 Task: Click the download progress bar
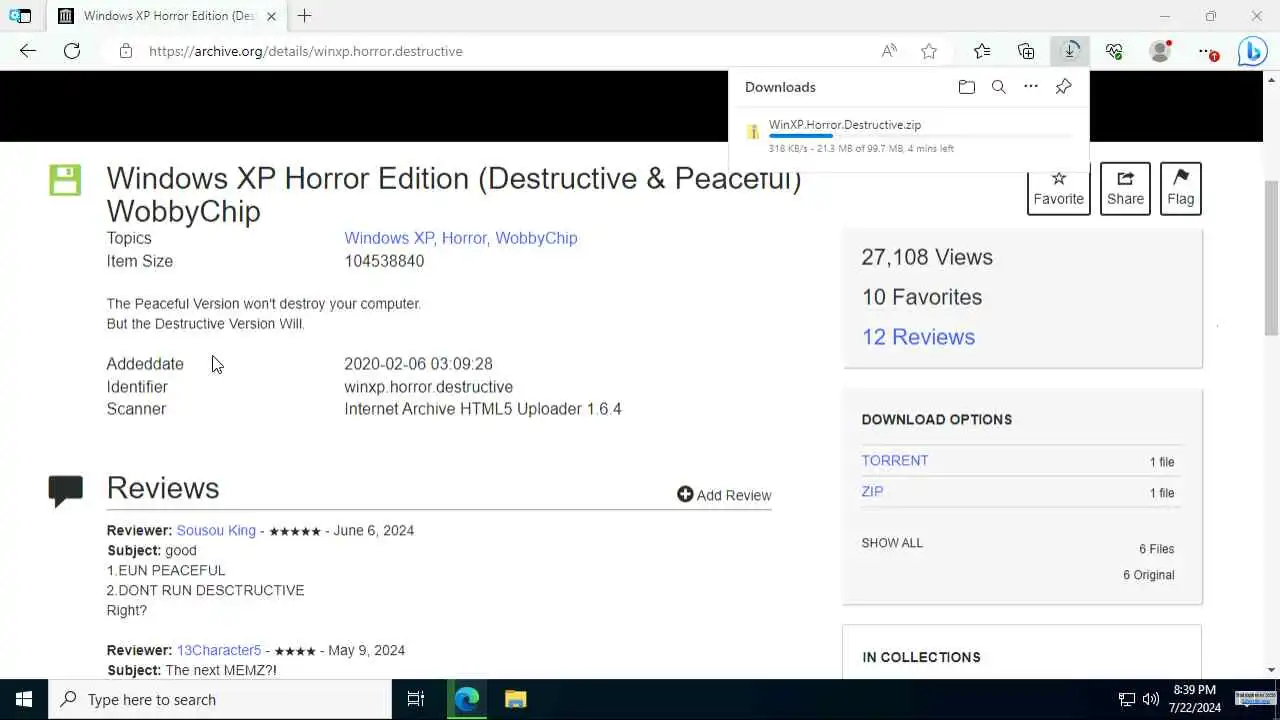(920, 136)
